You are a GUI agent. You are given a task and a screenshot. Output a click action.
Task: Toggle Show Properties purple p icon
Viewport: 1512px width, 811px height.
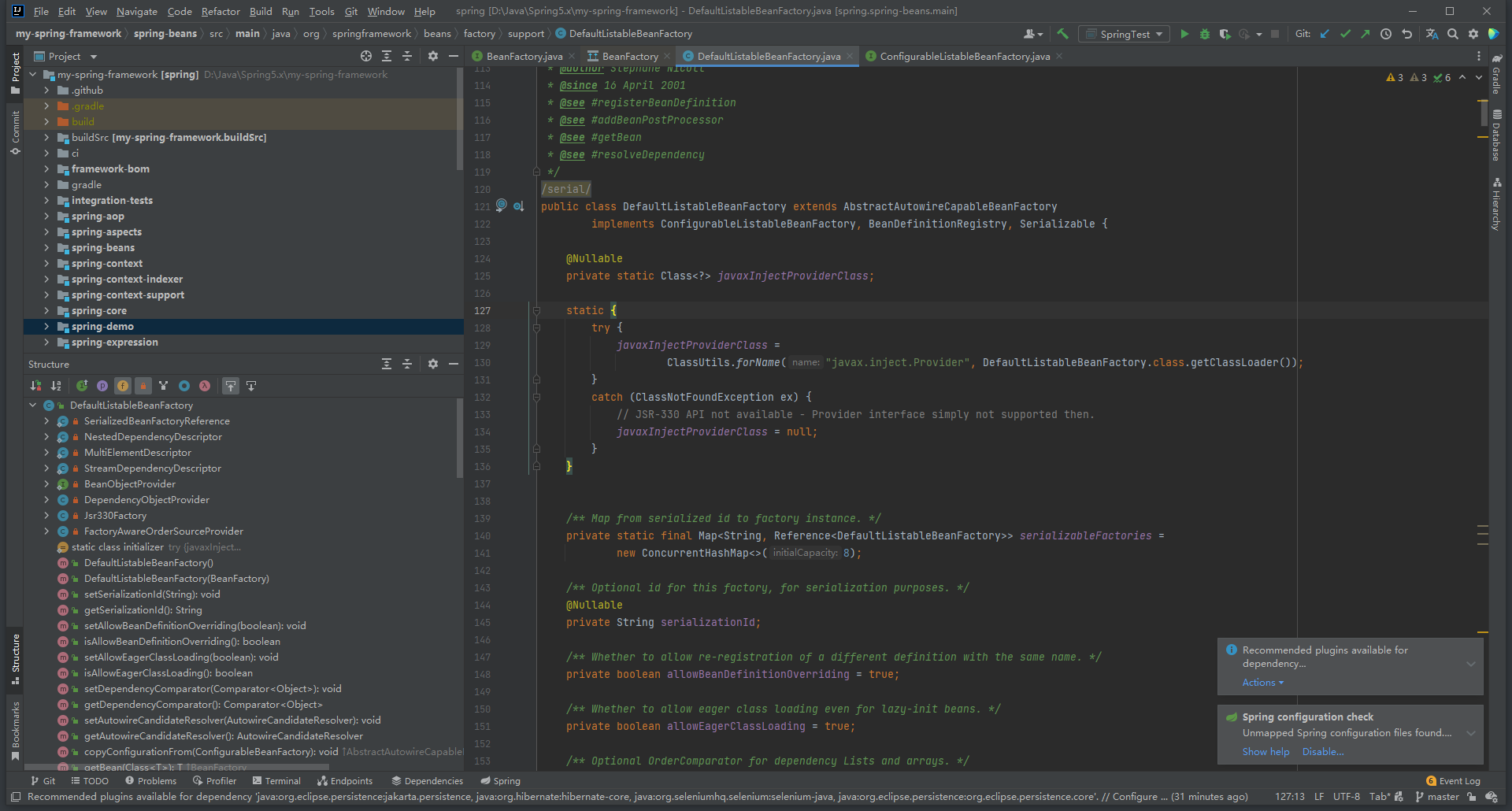[102, 386]
